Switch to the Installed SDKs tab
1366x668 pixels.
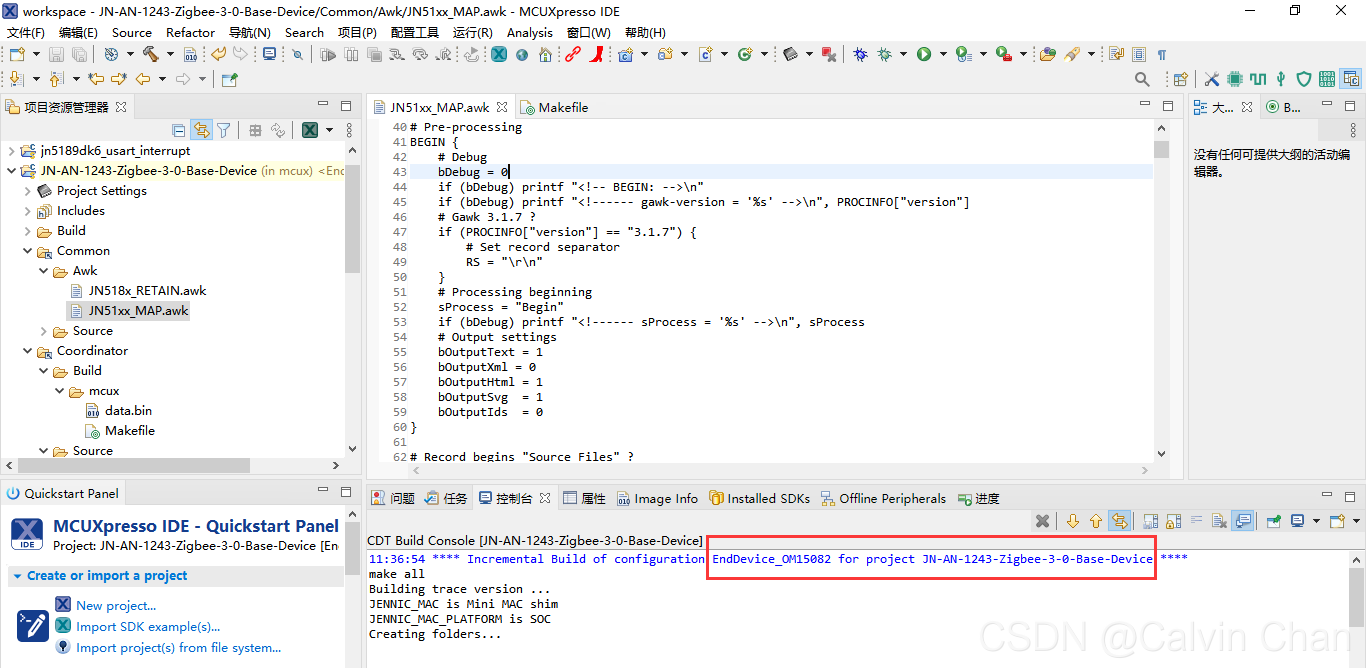[x=759, y=498]
